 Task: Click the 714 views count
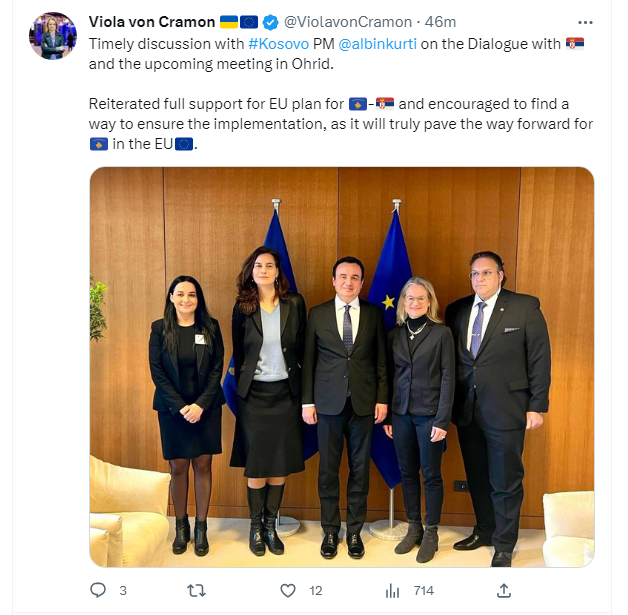(424, 591)
